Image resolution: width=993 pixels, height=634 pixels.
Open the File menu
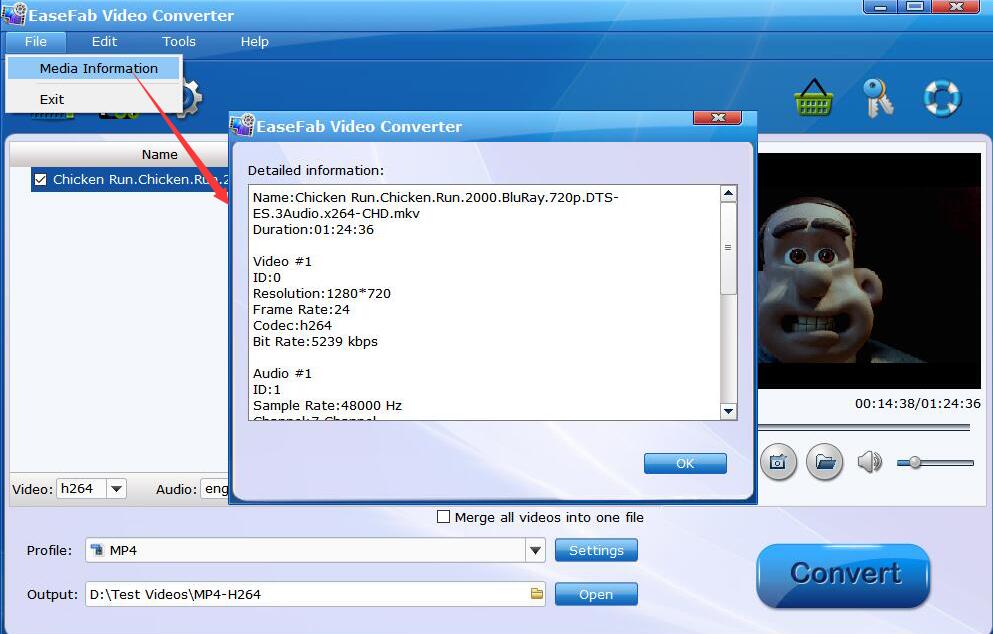[x=36, y=42]
